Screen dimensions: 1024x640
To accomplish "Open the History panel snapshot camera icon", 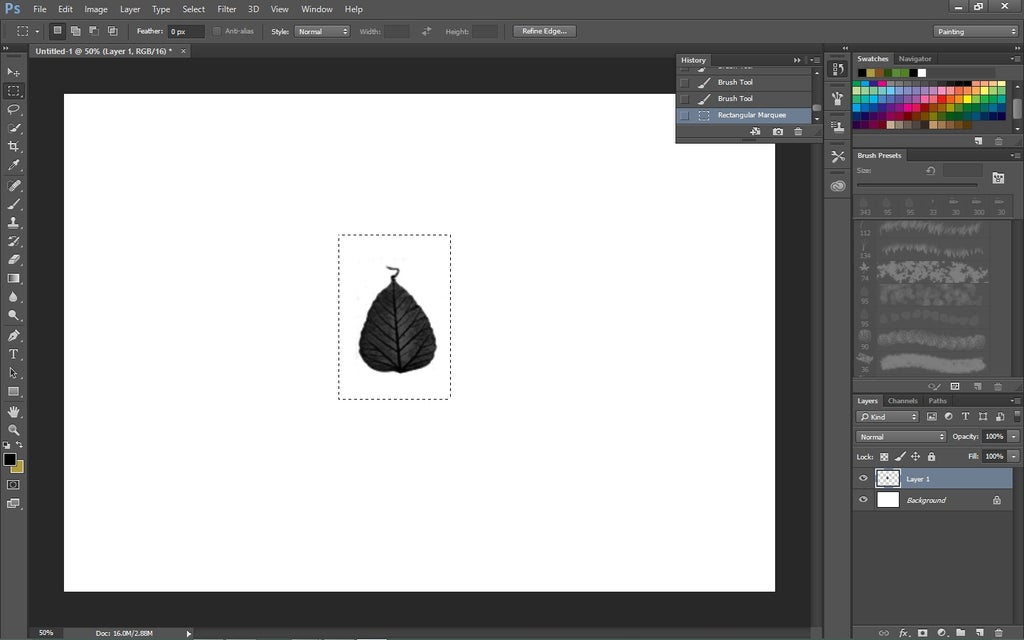I will click(x=777, y=131).
